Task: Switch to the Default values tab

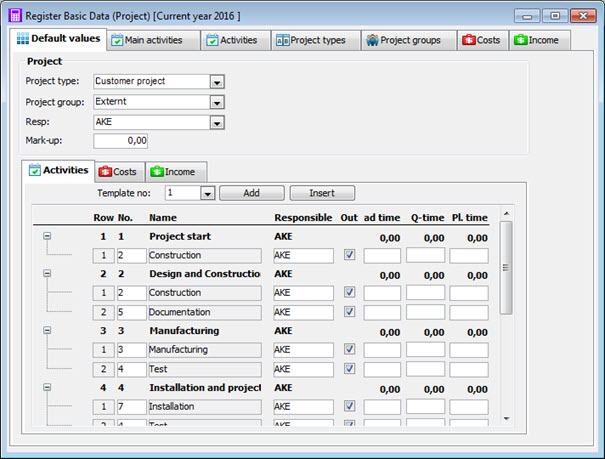Action: tap(58, 38)
